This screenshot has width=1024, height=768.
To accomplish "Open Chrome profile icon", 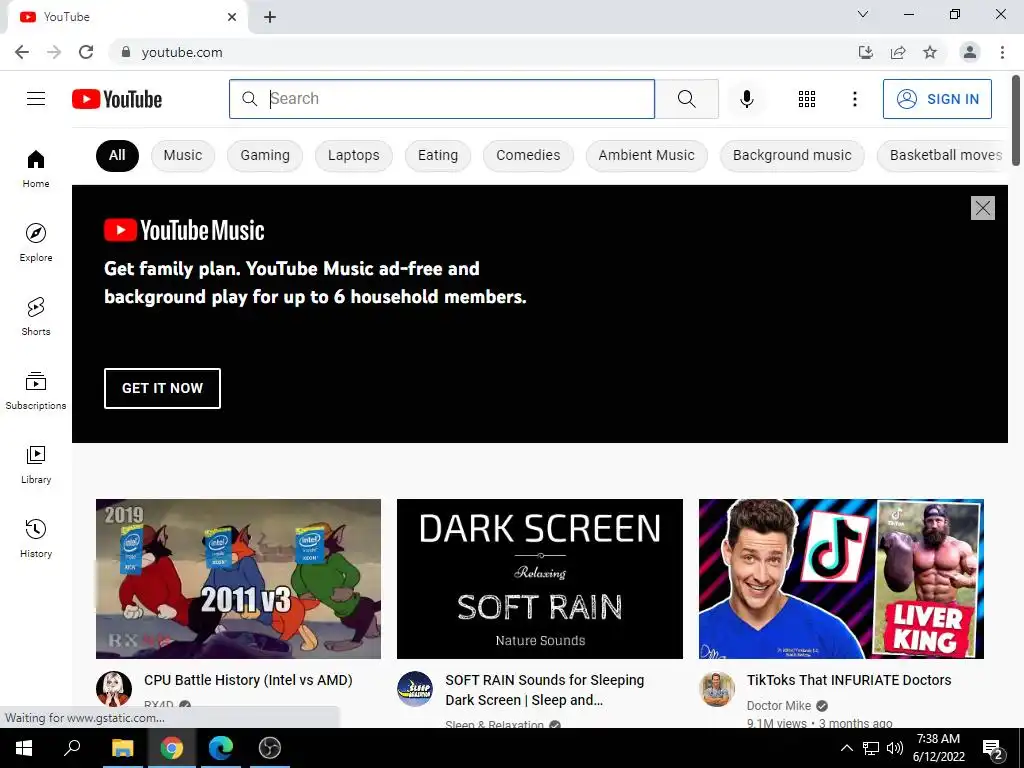I will coord(970,52).
